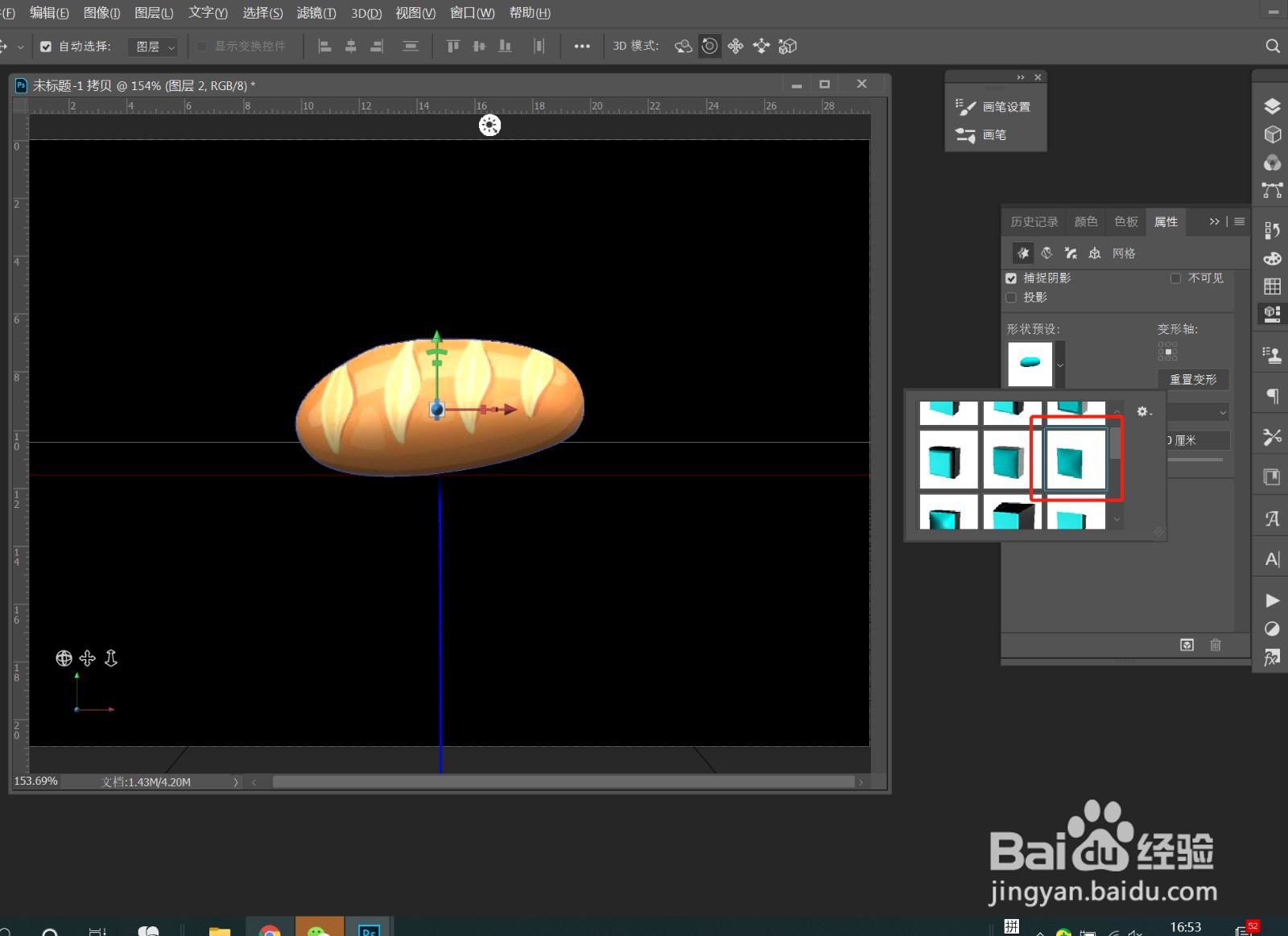The width and height of the screenshot is (1288, 936).
Task: Open the move tool preset dropdown arrow
Action: point(20,47)
